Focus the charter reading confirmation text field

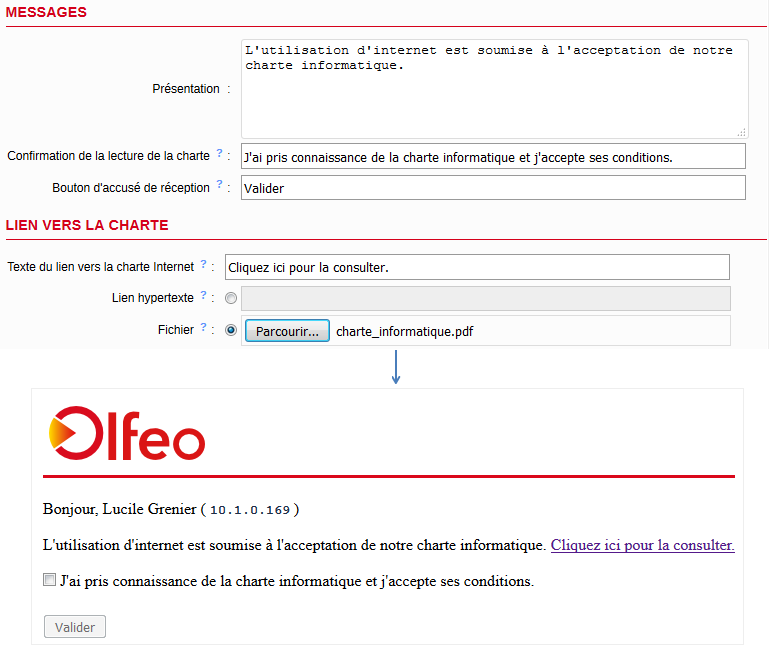pyautogui.click(x=493, y=156)
